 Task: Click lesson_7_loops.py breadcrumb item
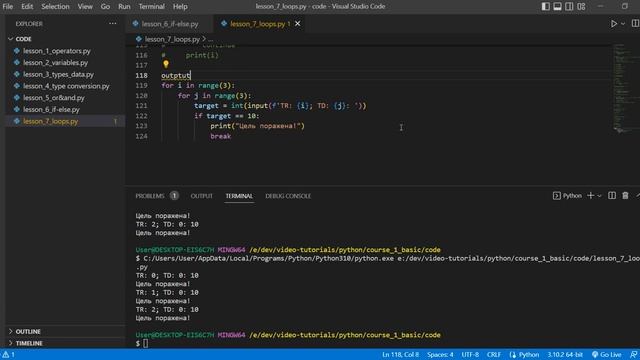click(172, 39)
